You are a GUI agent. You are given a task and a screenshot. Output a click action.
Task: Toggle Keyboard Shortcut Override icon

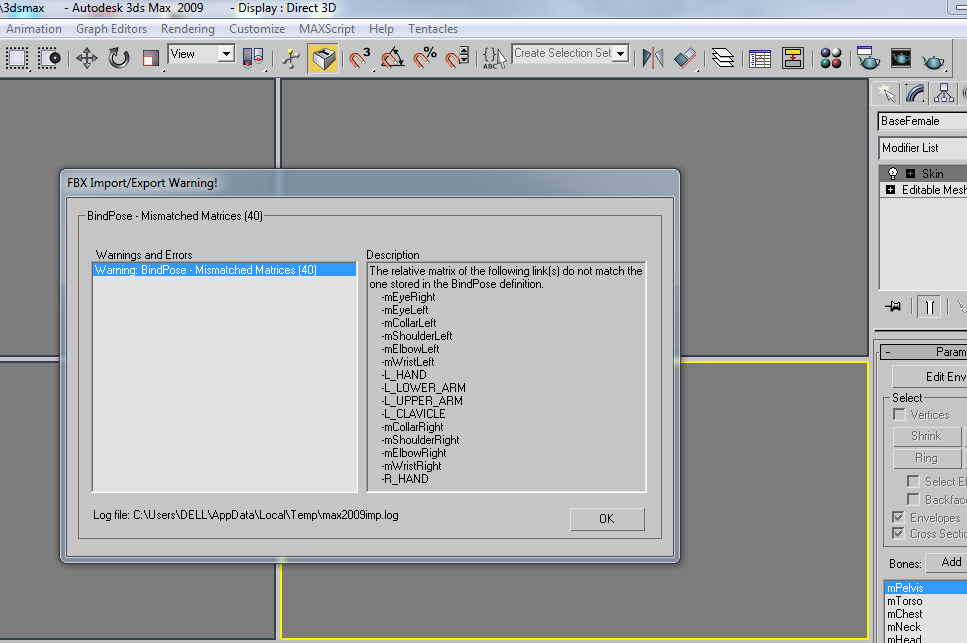(323, 59)
